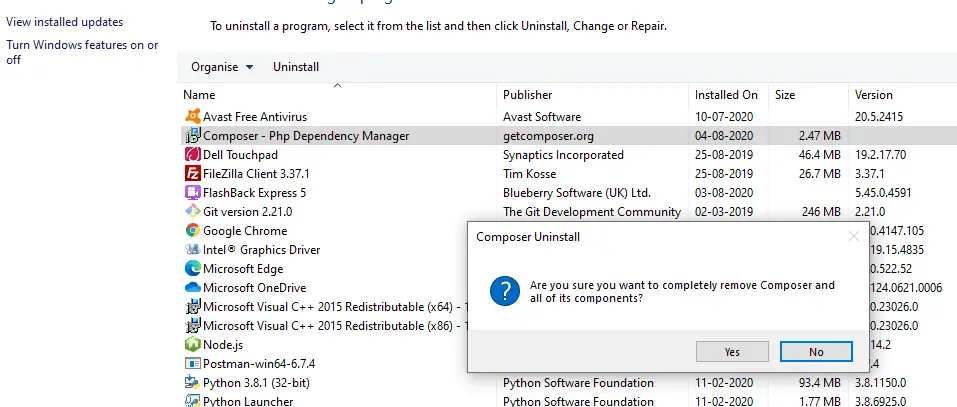
Task: Click the Dell Touchpad icon
Action: point(192,154)
